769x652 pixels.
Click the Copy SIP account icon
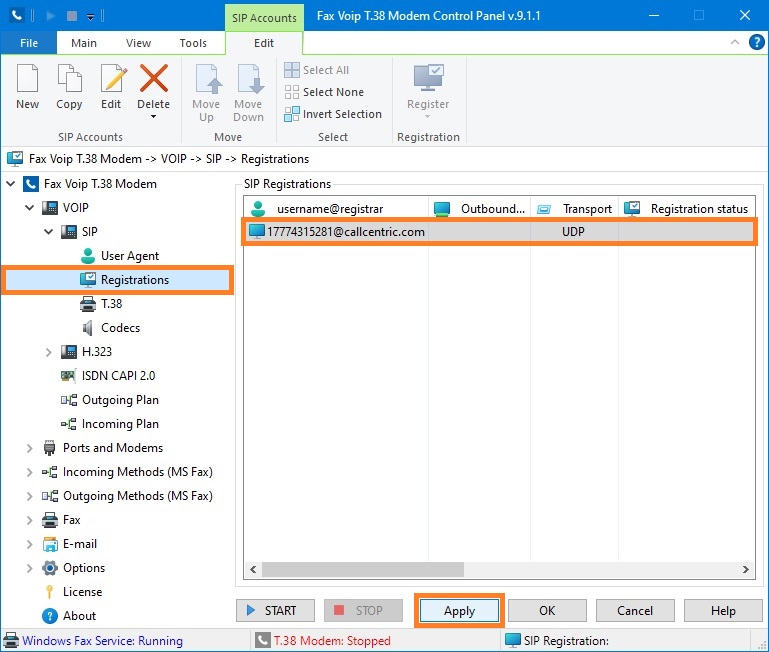pyautogui.click(x=69, y=78)
